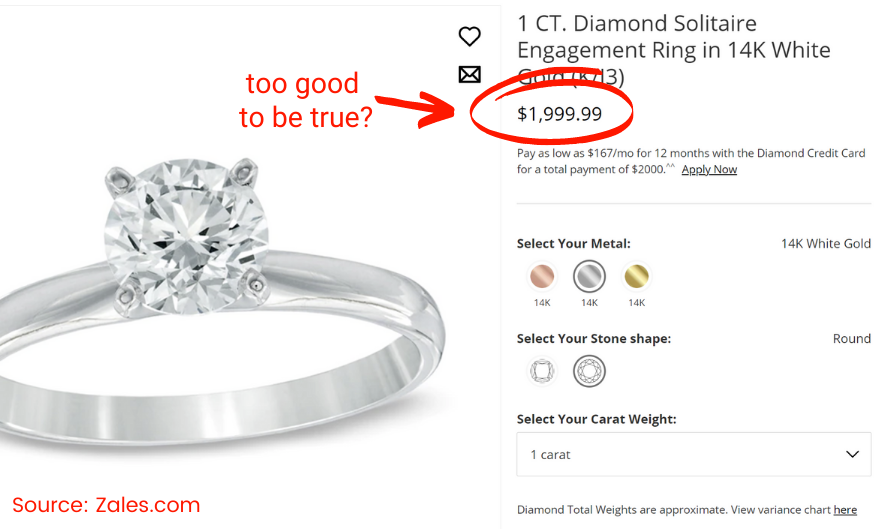The height and width of the screenshot is (529, 882).
Task: Select the round stone shape icon
Action: pyautogui.click(x=589, y=372)
